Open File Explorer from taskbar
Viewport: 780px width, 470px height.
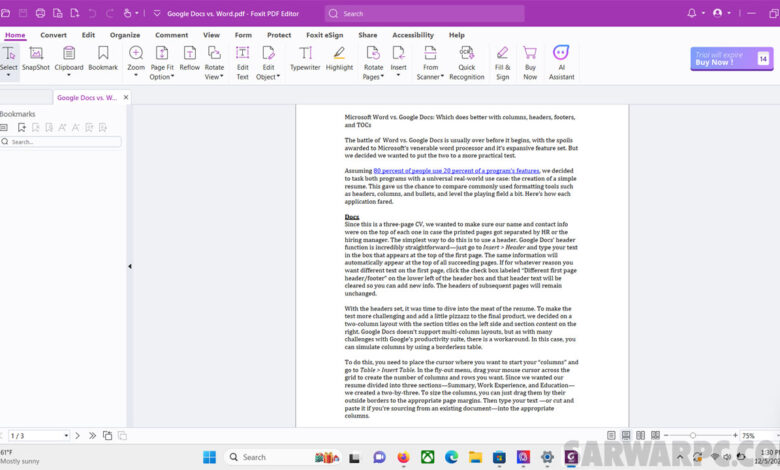click(x=475, y=457)
